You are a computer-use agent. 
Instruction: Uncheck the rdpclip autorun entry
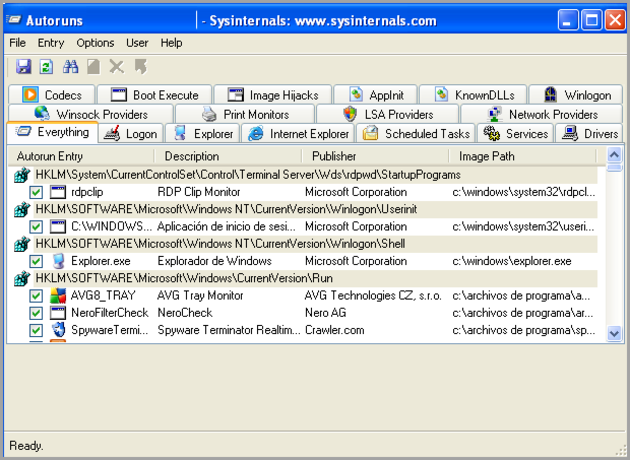point(36,192)
